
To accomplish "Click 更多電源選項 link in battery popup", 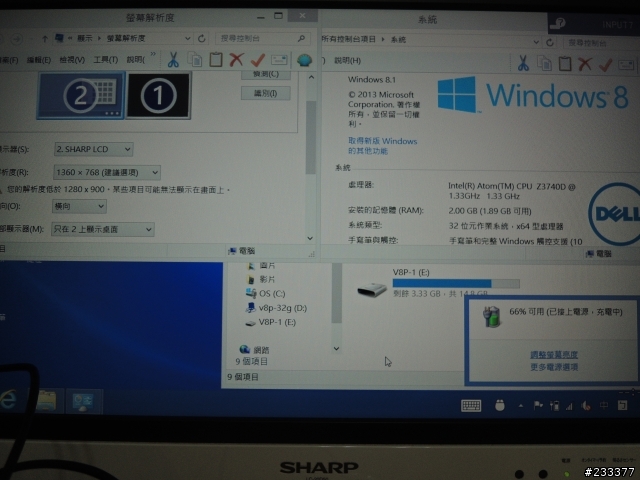I will [x=554, y=367].
